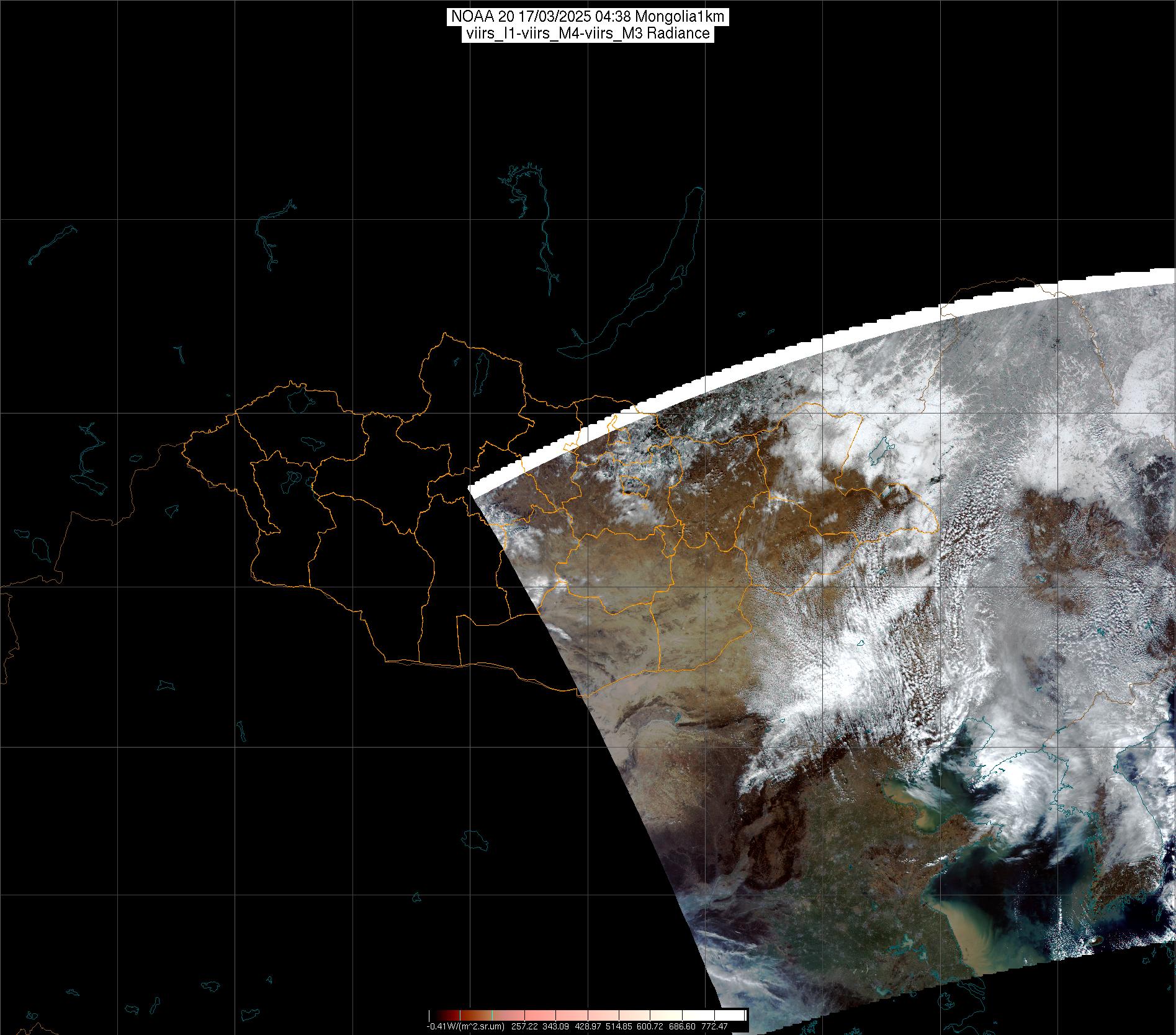Click the 'viirs_I1-viirs_M4-viirs_M3 Radiance' label
Screen dimensions: 1176x1035
587,34
